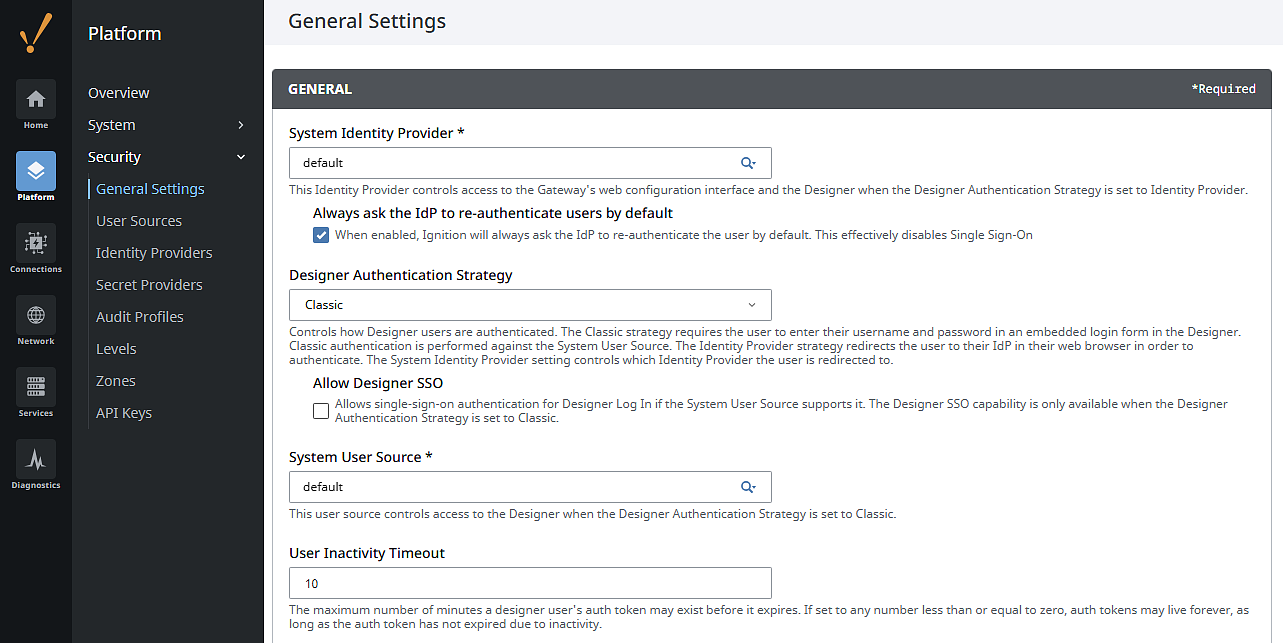Click the General Settings page title
This screenshot has width=1283, height=643.
tap(367, 21)
